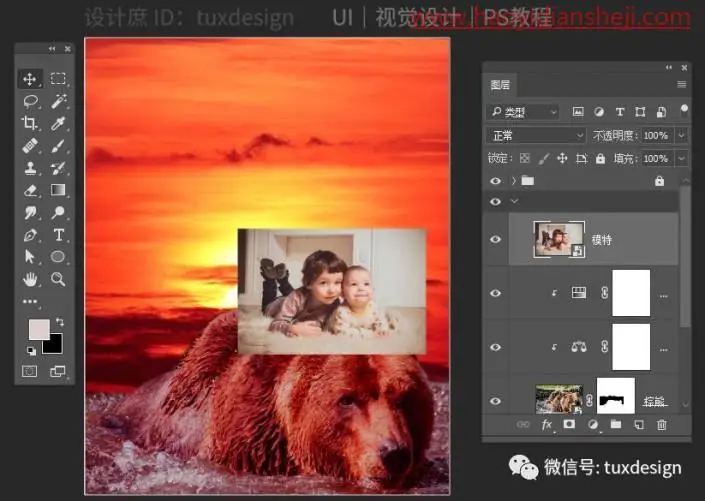This screenshot has height=501, width=705.
Task: Lock layer position
Action: (x=562, y=158)
